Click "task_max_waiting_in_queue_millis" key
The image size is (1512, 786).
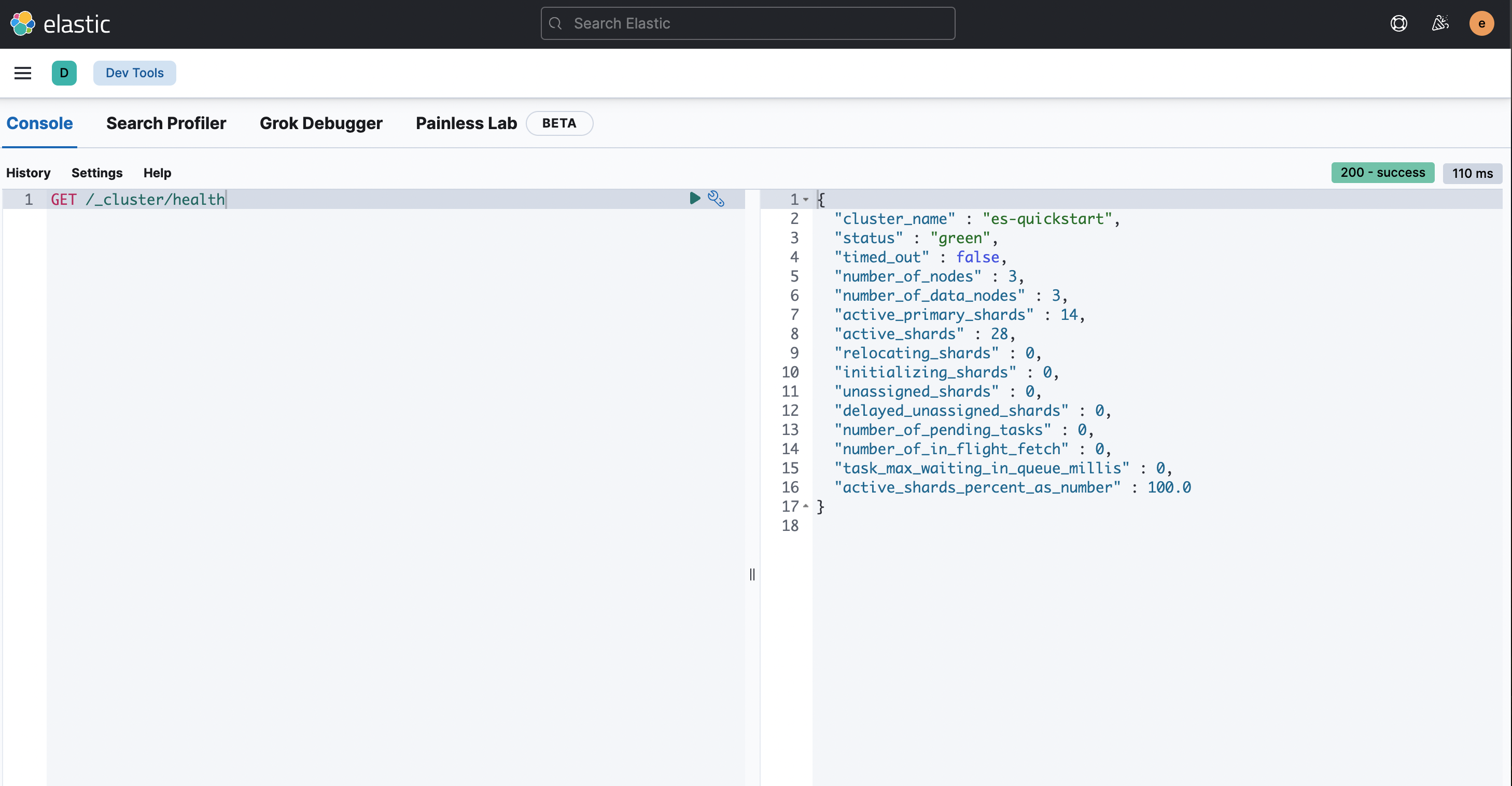(x=982, y=468)
